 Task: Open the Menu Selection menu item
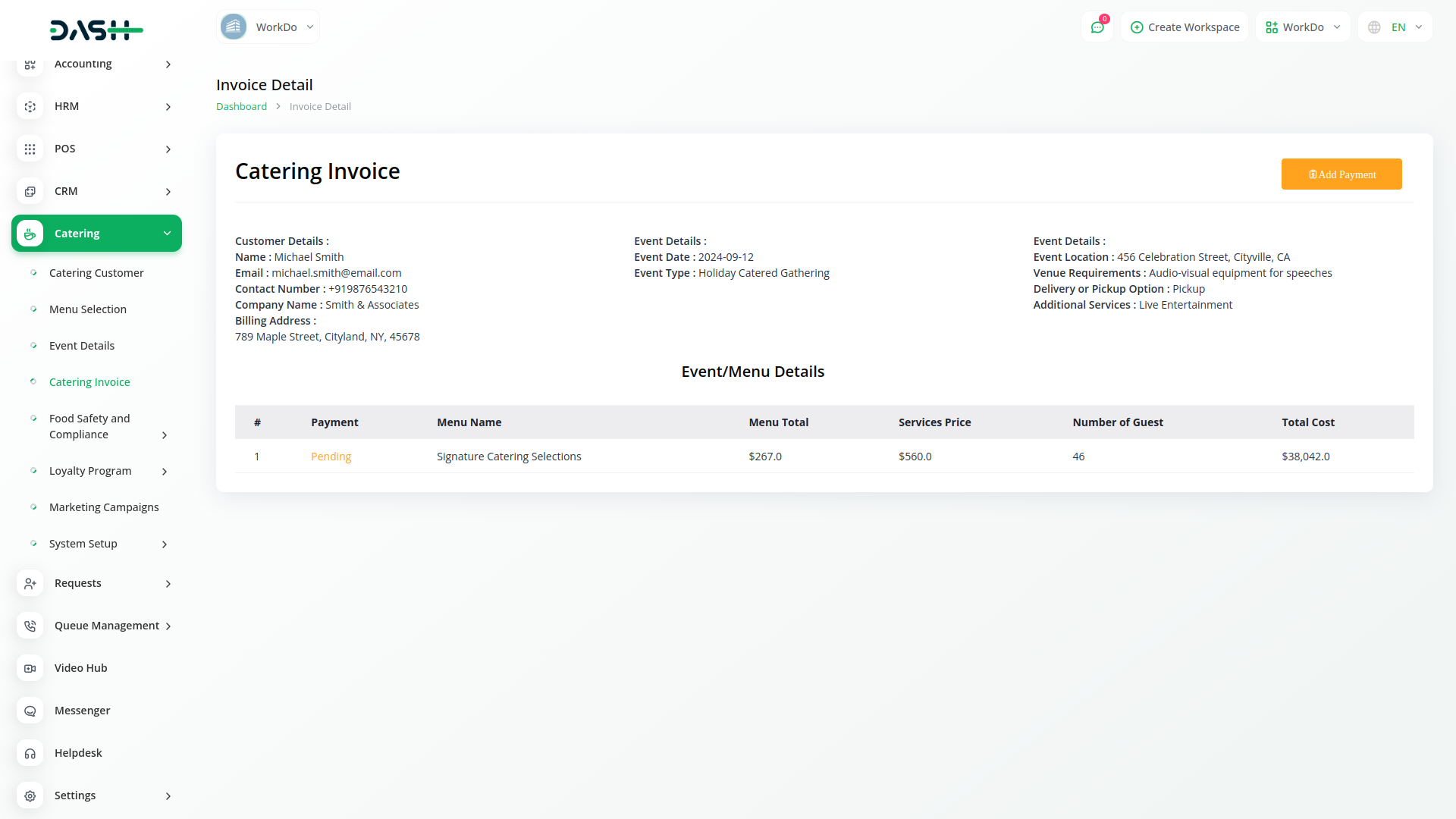[x=88, y=309]
